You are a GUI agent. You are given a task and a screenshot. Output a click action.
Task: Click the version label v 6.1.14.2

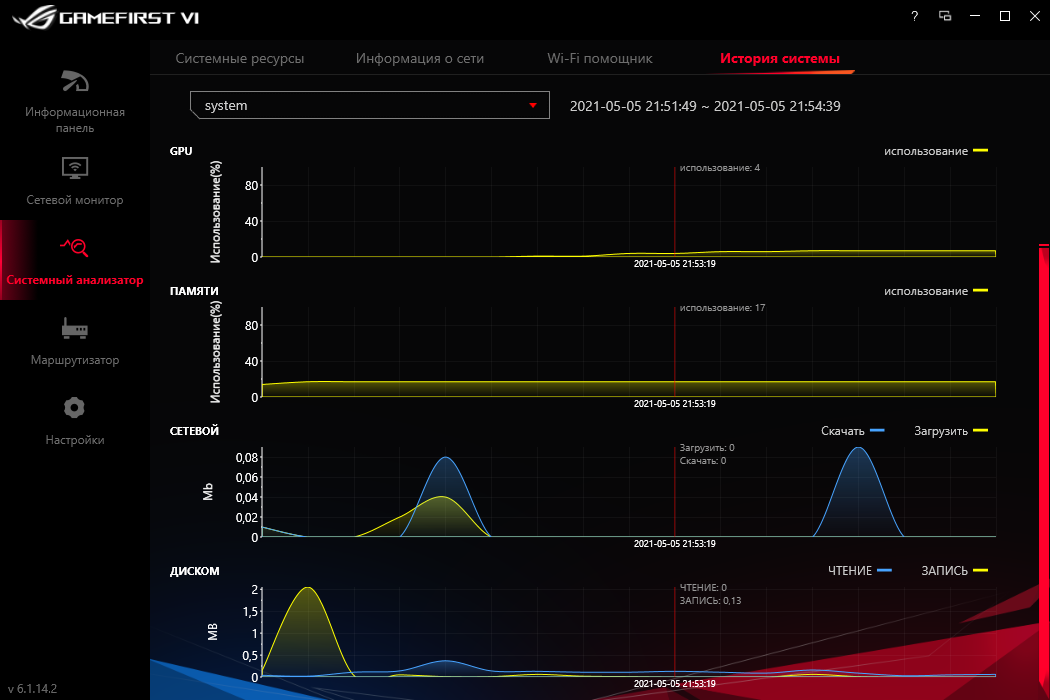coord(32,688)
